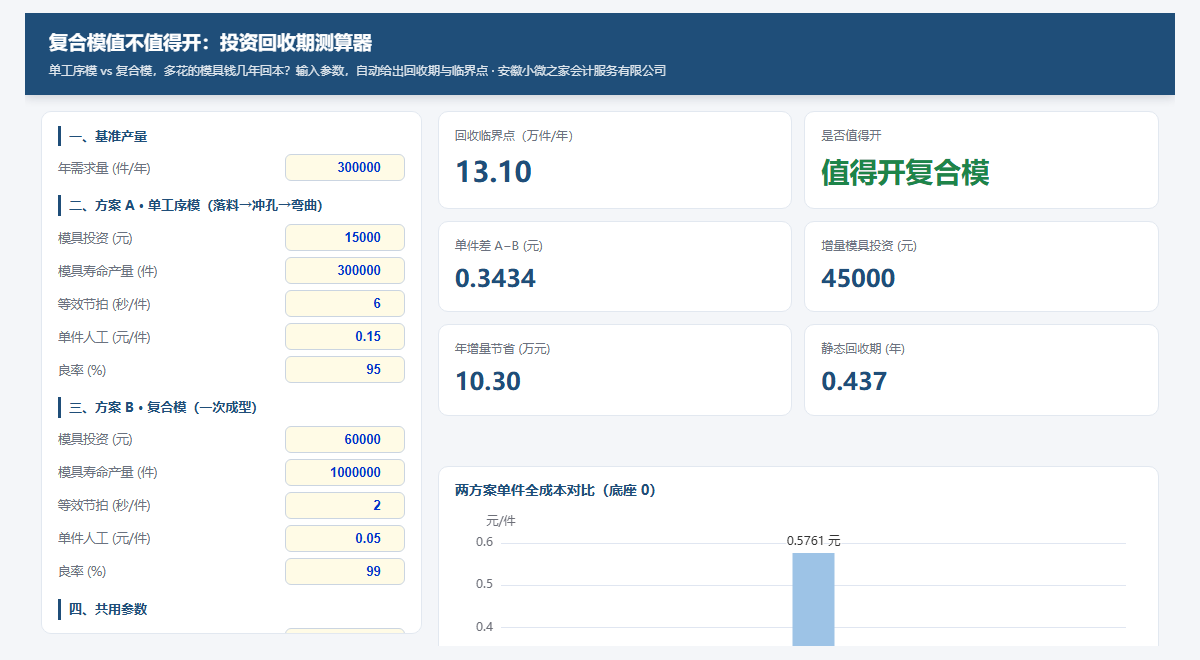Image resolution: width=1200 pixels, height=660 pixels.
Task: Click the 一、基准产量 section heading
Action: (x=108, y=136)
